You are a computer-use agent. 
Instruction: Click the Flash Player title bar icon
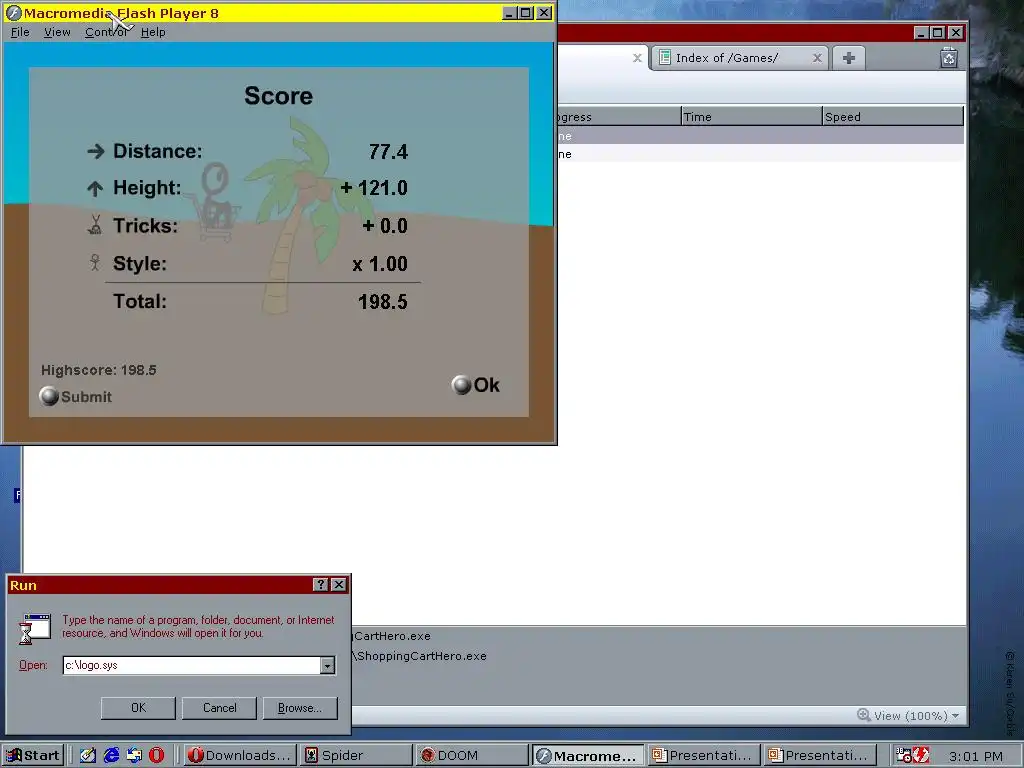[x=13, y=13]
